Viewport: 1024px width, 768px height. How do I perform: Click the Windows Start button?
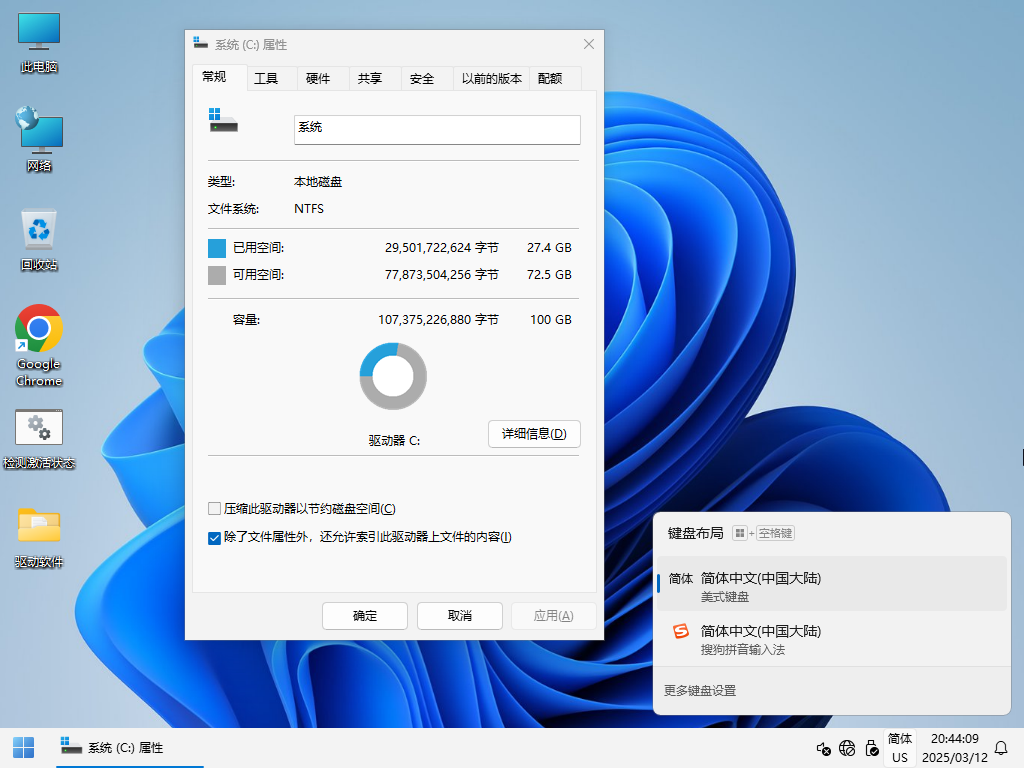tap(23, 747)
